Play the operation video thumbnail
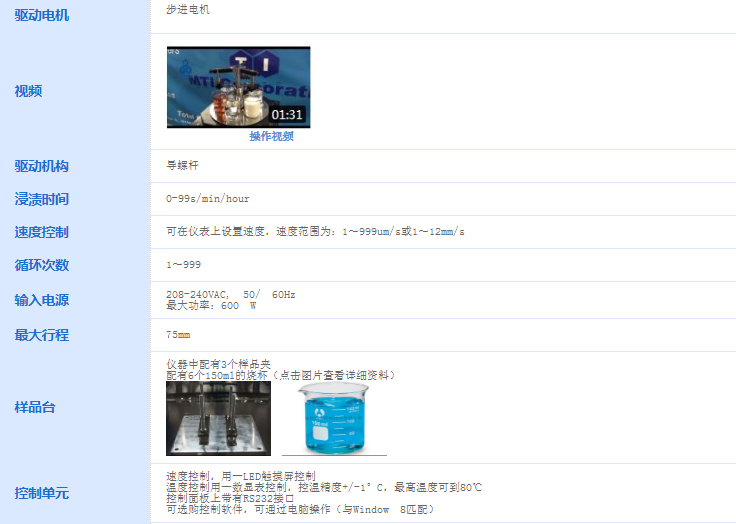This screenshot has width=736, height=524. pyautogui.click(x=238, y=87)
